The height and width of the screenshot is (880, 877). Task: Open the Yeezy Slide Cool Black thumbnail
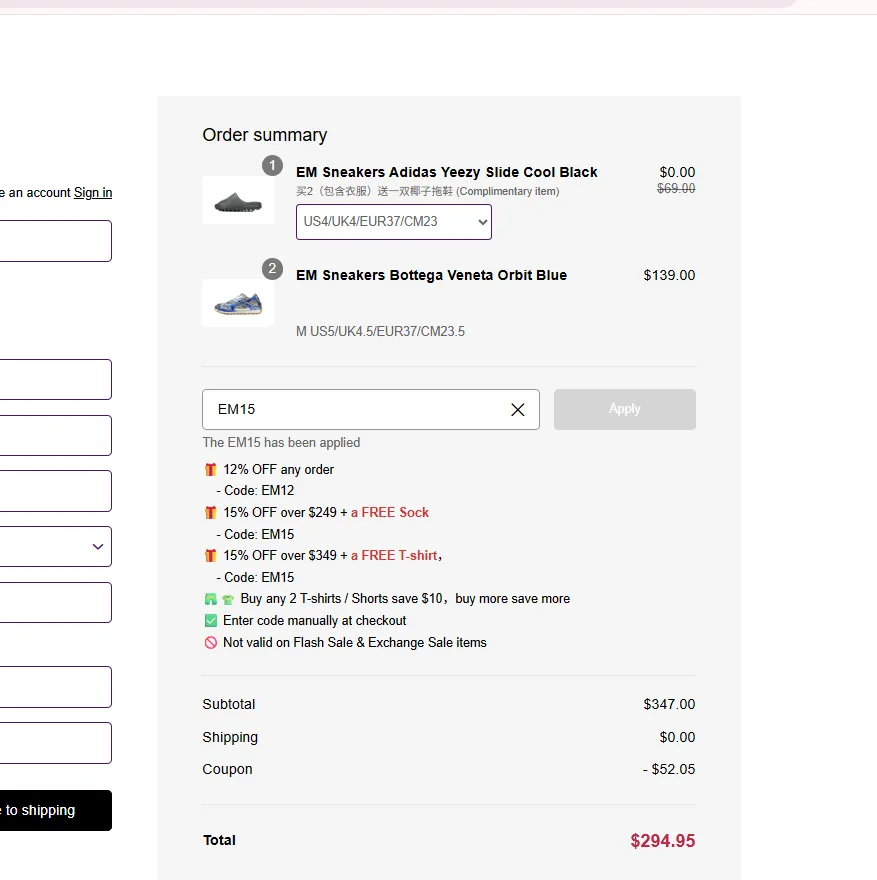(238, 200)
